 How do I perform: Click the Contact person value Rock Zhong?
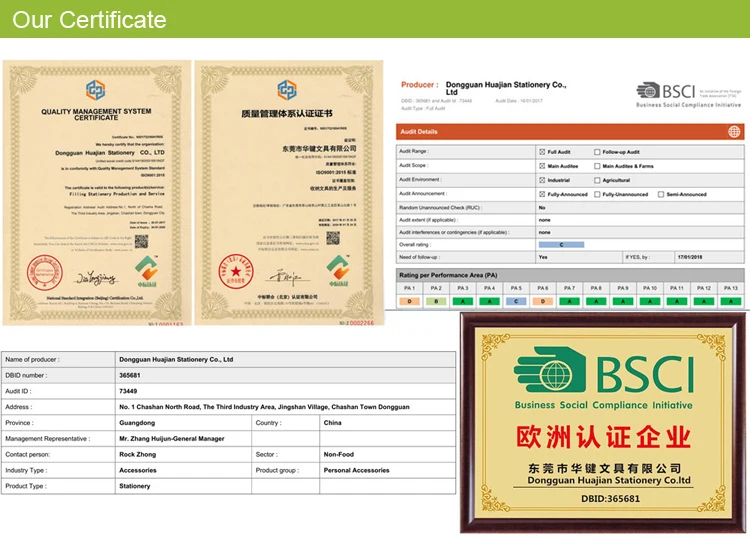point(137,454)
